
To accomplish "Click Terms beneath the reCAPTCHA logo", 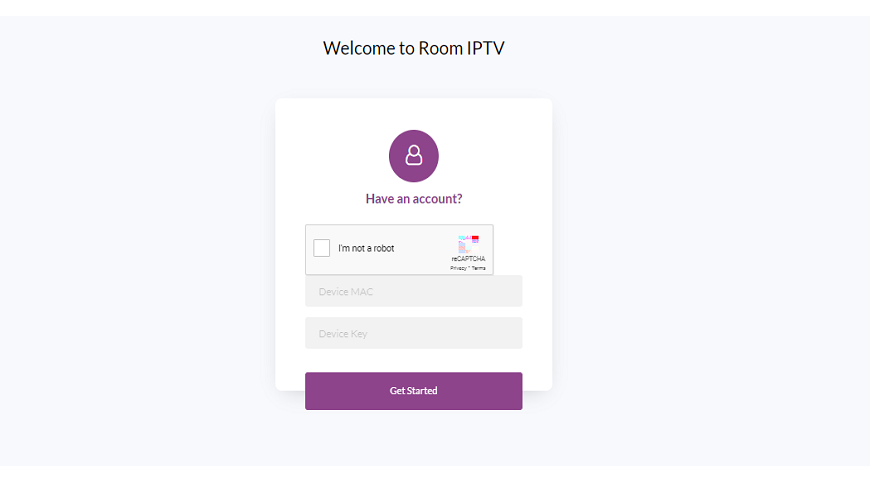I will pos(478,268).
